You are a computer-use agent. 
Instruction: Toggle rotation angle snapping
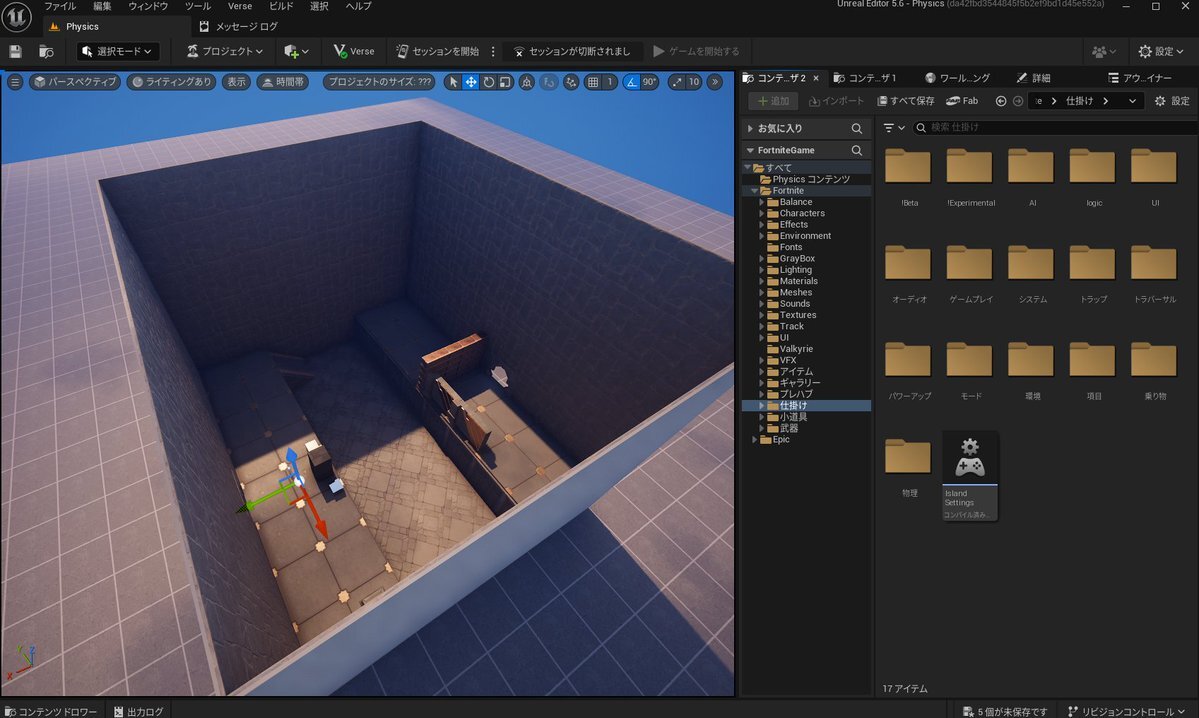632,82
